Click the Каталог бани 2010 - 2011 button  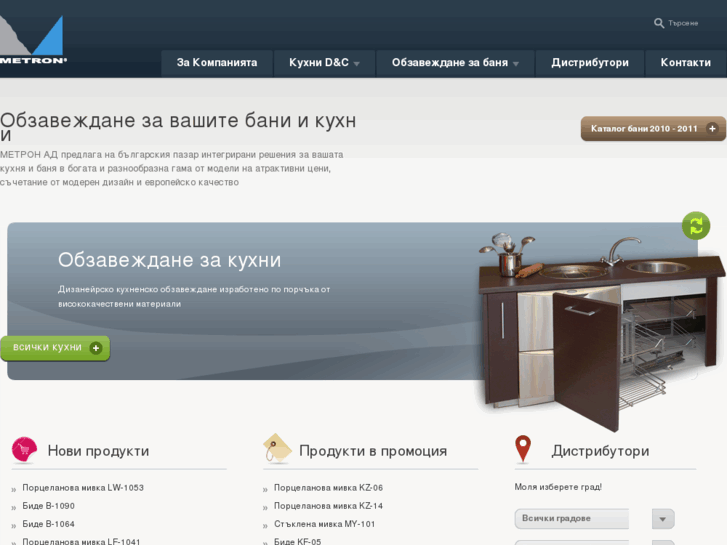[x=653, y=128]
